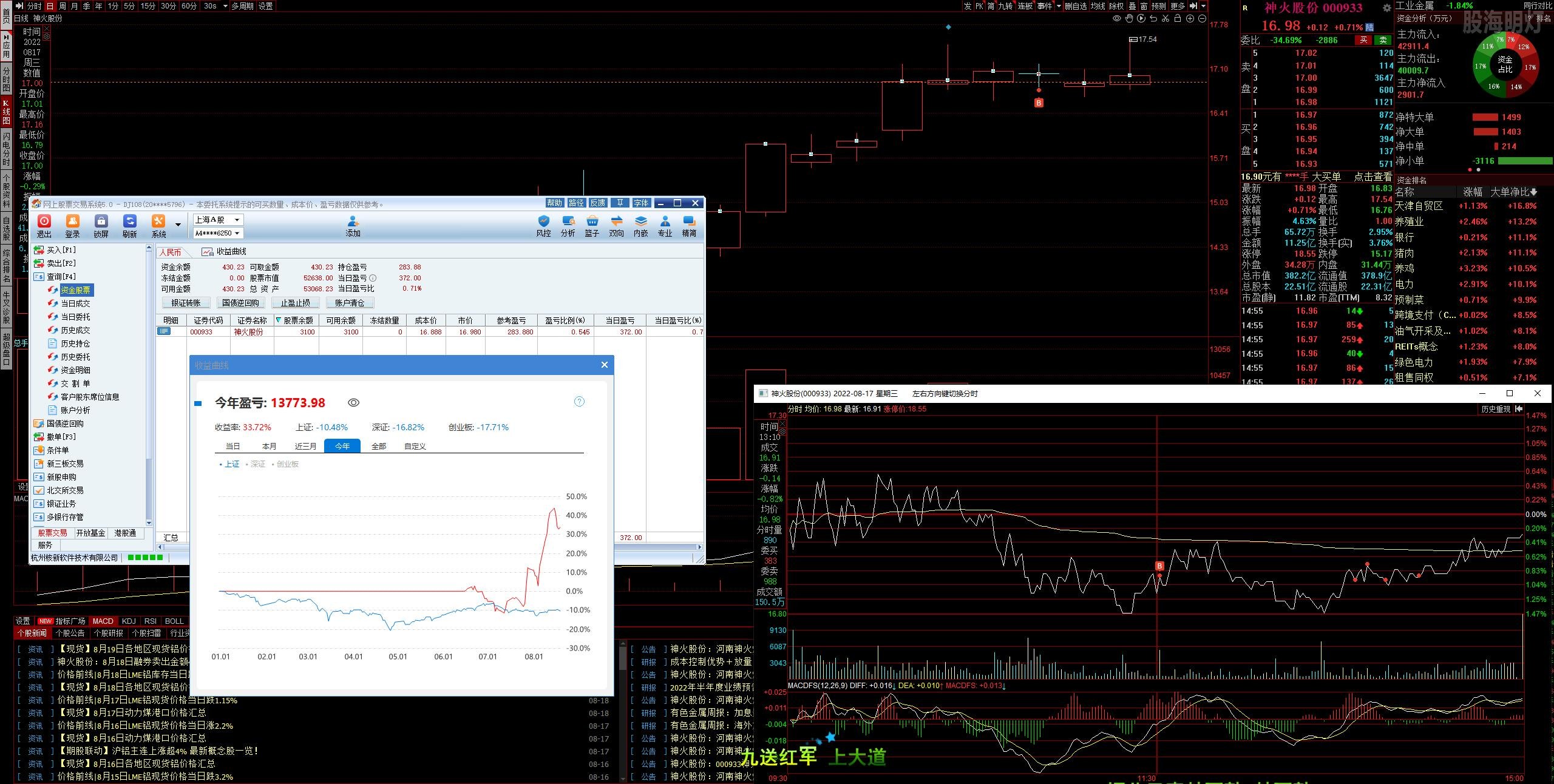
Task: Zoom out chart with minus circle icon
Action: [x=1202, y=18]
